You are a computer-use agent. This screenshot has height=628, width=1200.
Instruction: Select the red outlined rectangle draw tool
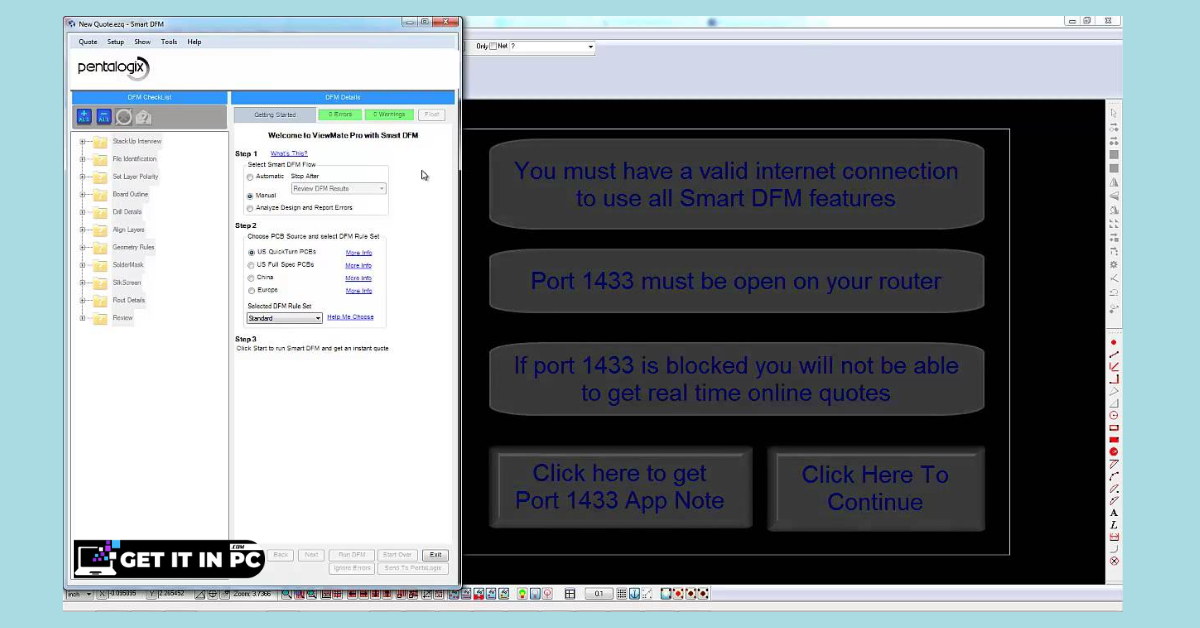1114,427
